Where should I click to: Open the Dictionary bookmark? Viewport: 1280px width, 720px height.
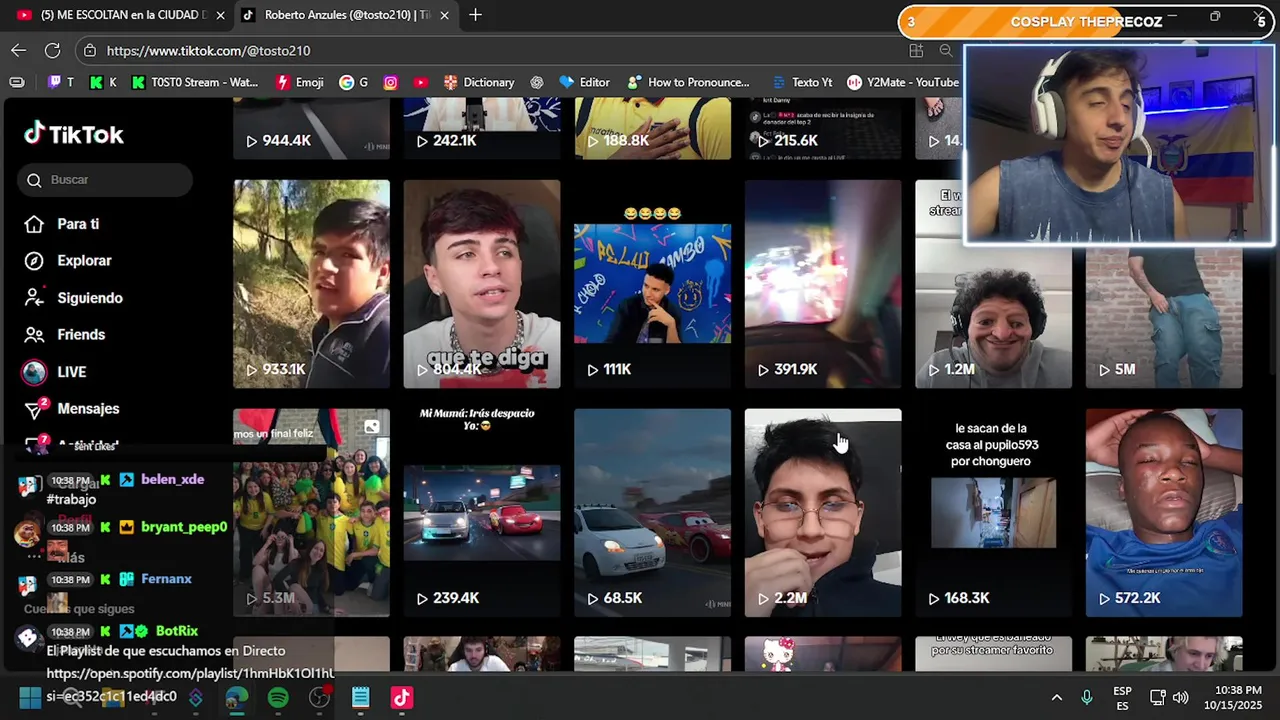tap(479, 82)
